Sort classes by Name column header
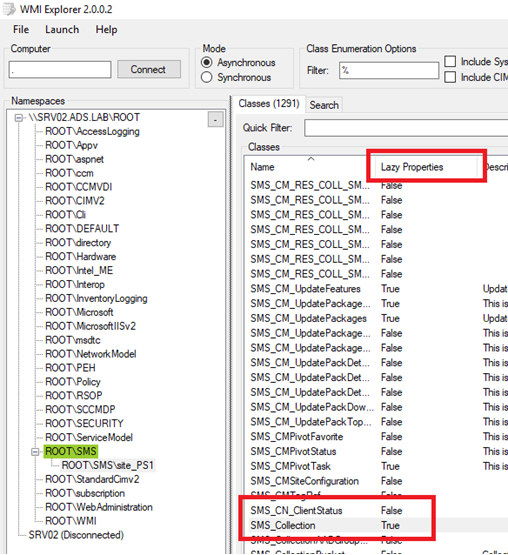The height and width of the screenshot is (555, 508). 262,167
